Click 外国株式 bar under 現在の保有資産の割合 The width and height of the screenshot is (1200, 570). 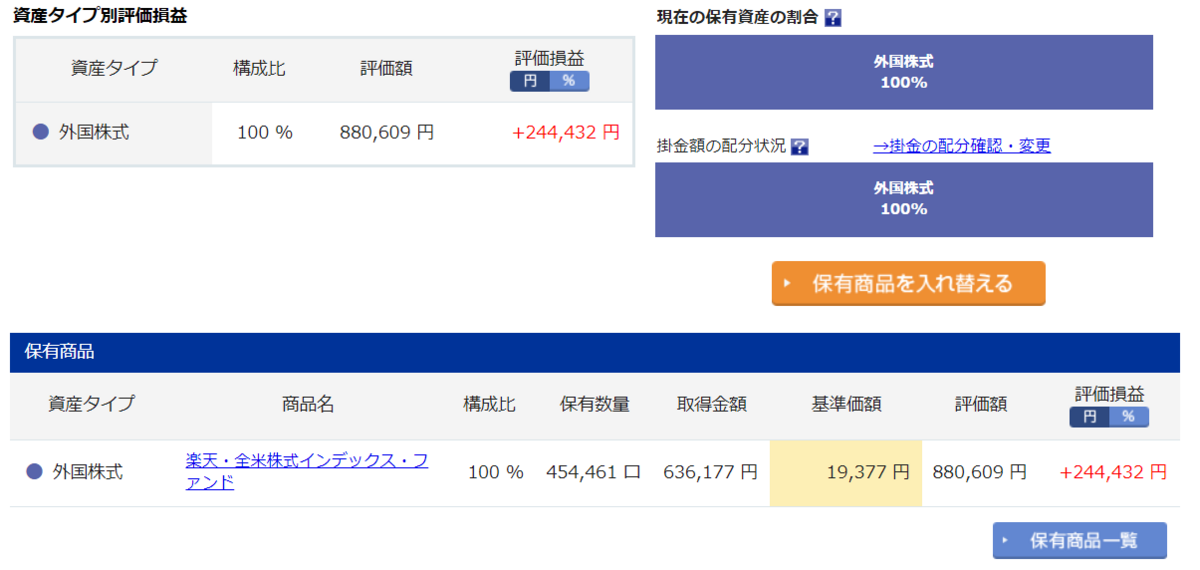click(904, 72)
